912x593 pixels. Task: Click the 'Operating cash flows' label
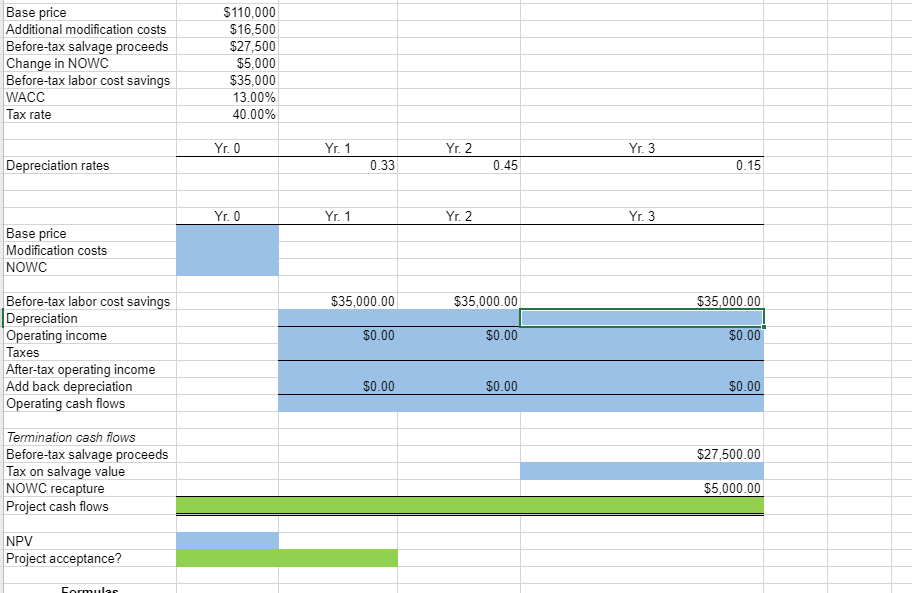(66, 403)
